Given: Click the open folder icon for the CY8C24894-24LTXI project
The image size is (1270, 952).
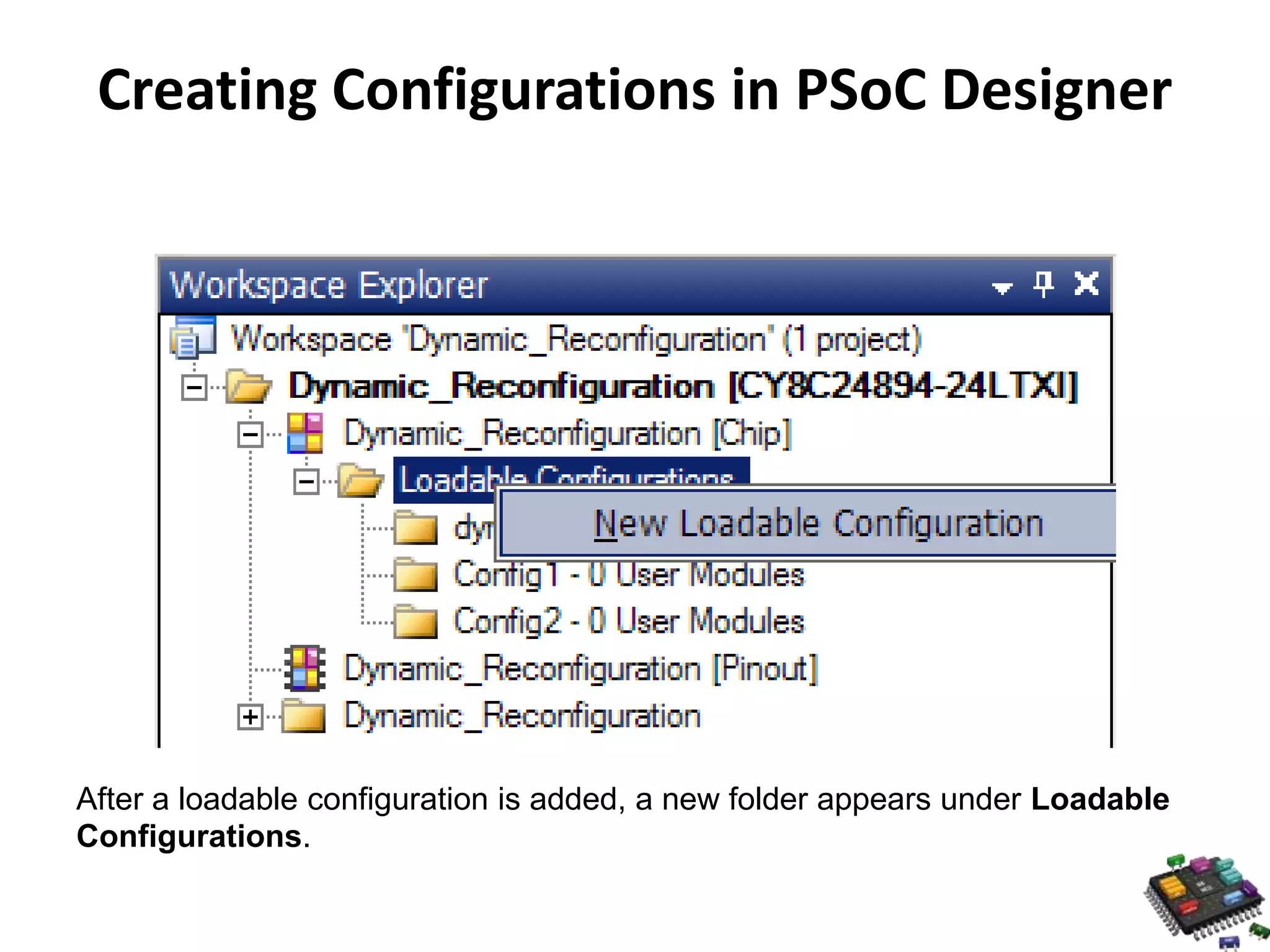Looking at the screenshot, I should [x=248, y=386].
